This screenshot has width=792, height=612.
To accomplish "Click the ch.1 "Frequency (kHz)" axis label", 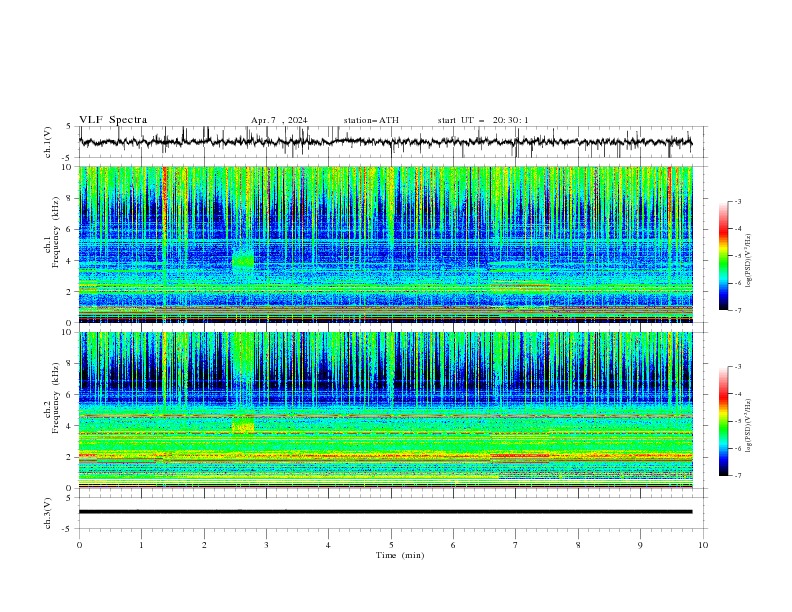I will click(x=56, y=232).
